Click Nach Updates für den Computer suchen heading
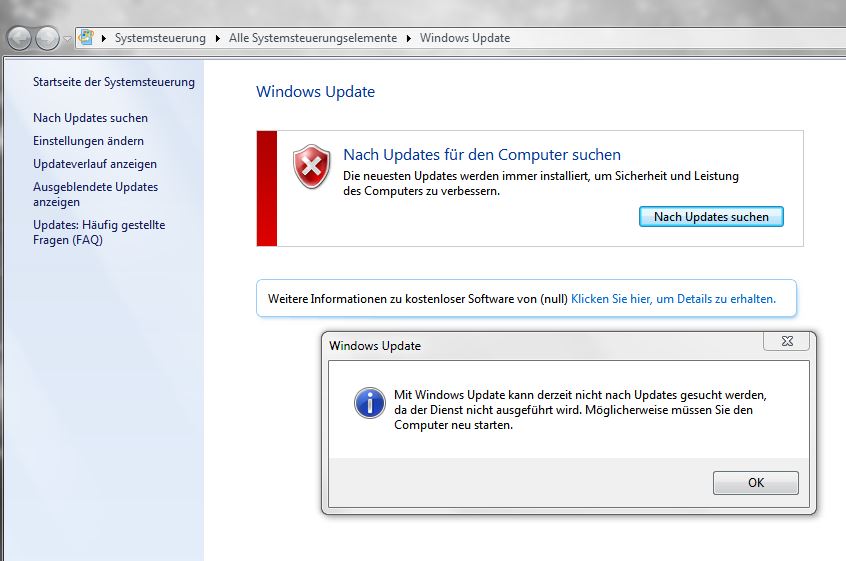The height and width of the screenshot is (561, 846). pyautogui.click(x=482, y=155)
